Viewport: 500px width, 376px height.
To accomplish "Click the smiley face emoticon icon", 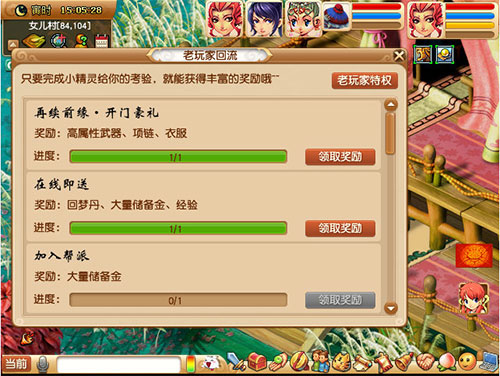I will 467,362.
